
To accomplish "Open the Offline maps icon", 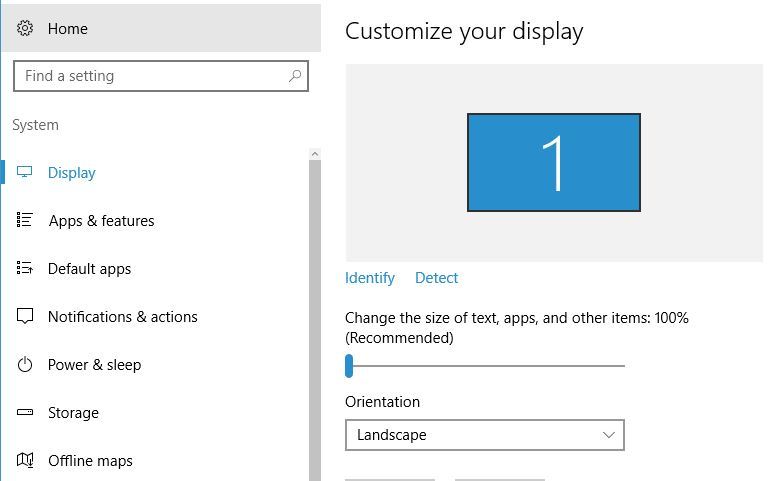I will click(24, 460).
